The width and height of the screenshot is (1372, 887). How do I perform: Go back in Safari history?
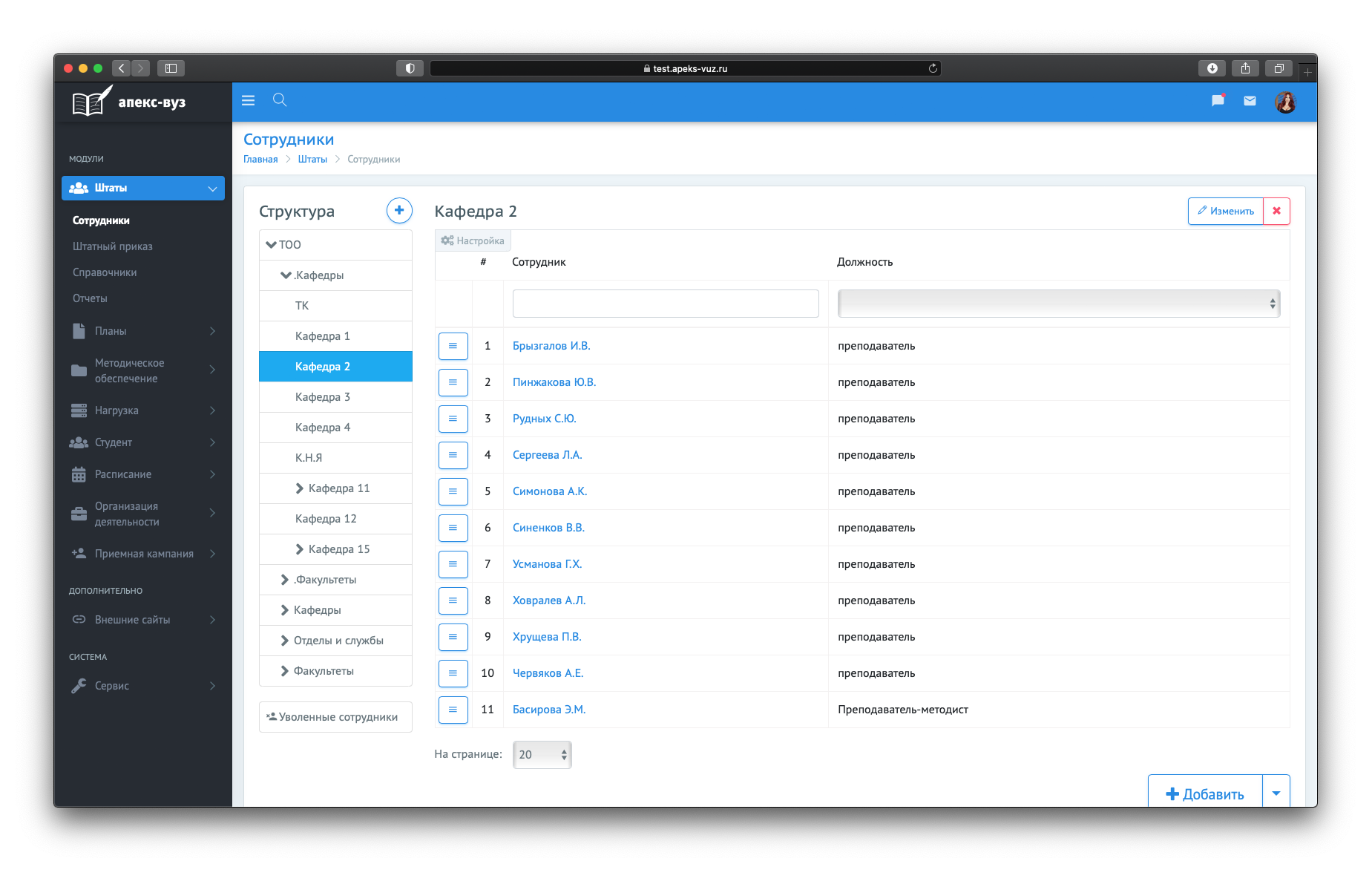click(x=122, y=68)
